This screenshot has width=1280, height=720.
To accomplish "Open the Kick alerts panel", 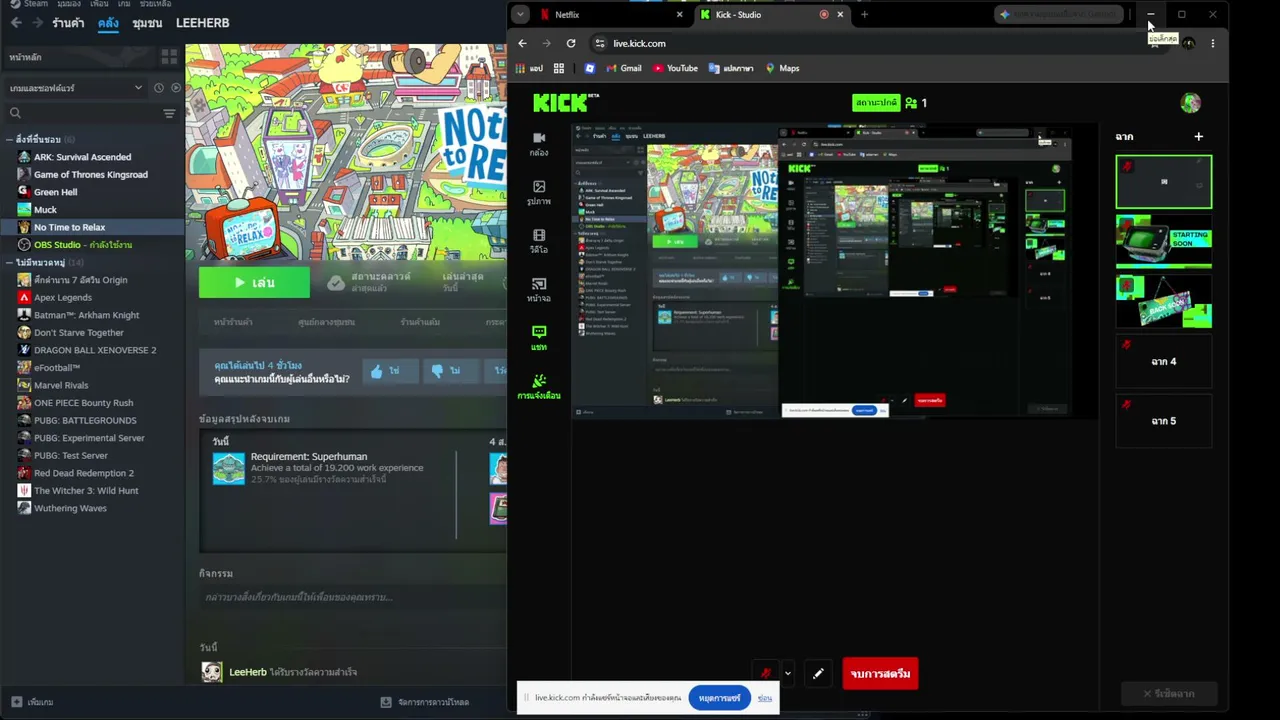I will click(x=539, y=387).
